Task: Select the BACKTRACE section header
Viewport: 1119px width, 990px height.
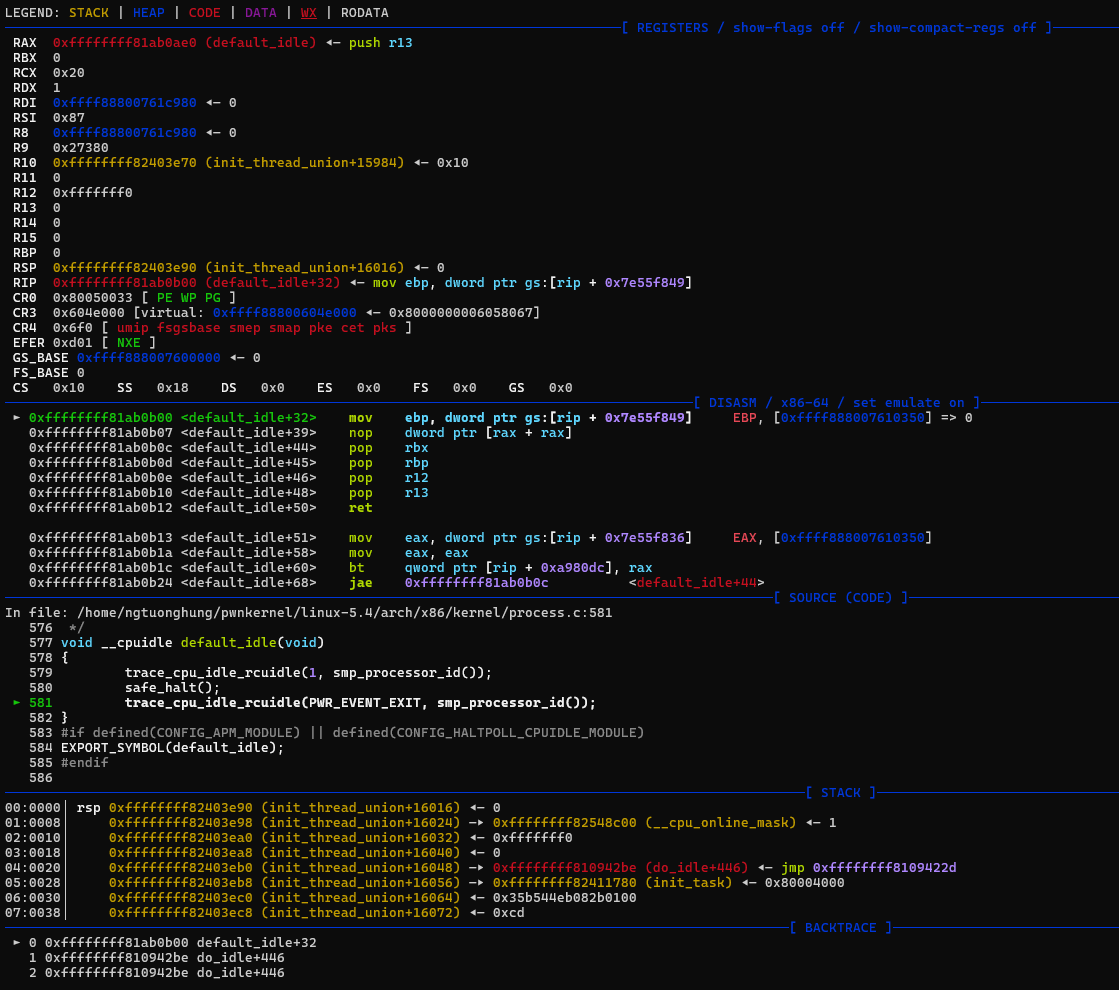Action: (840, 928)
